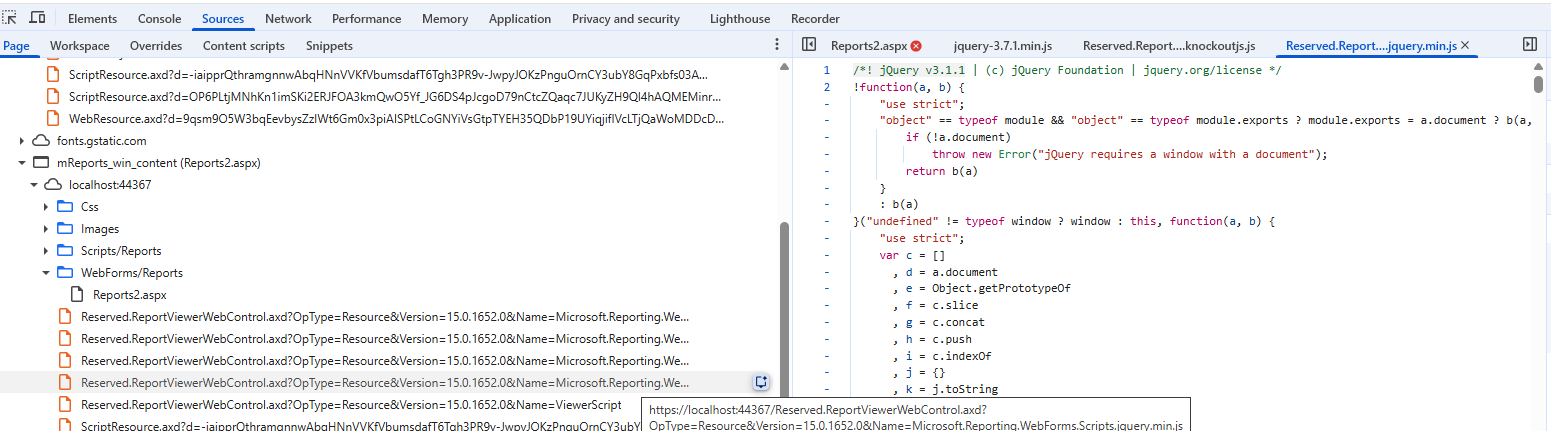Image resolution: width=1551 pixels, height=431 pixels.
Task: Expand the Images folder
Action: tap(46, 229)
